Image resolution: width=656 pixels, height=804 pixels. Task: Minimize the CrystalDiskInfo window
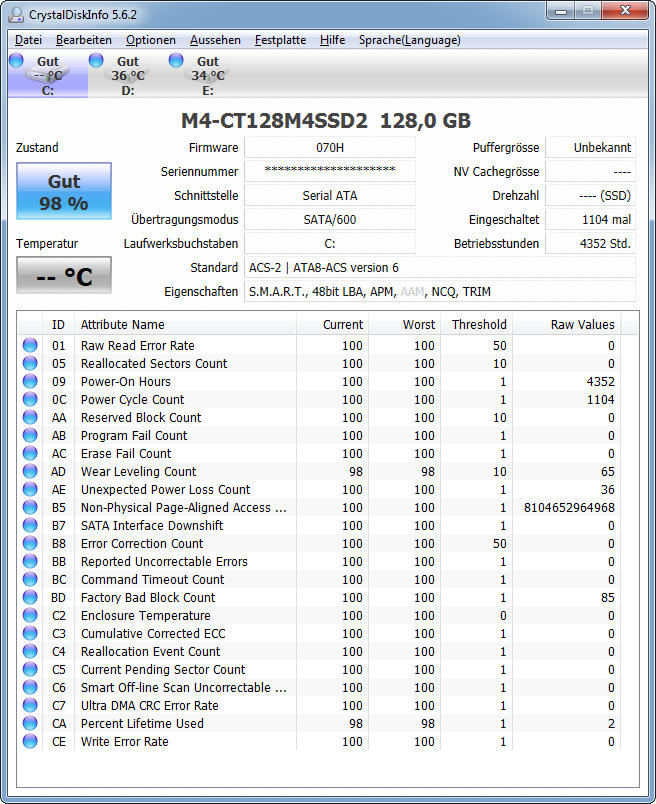[561, 11]
